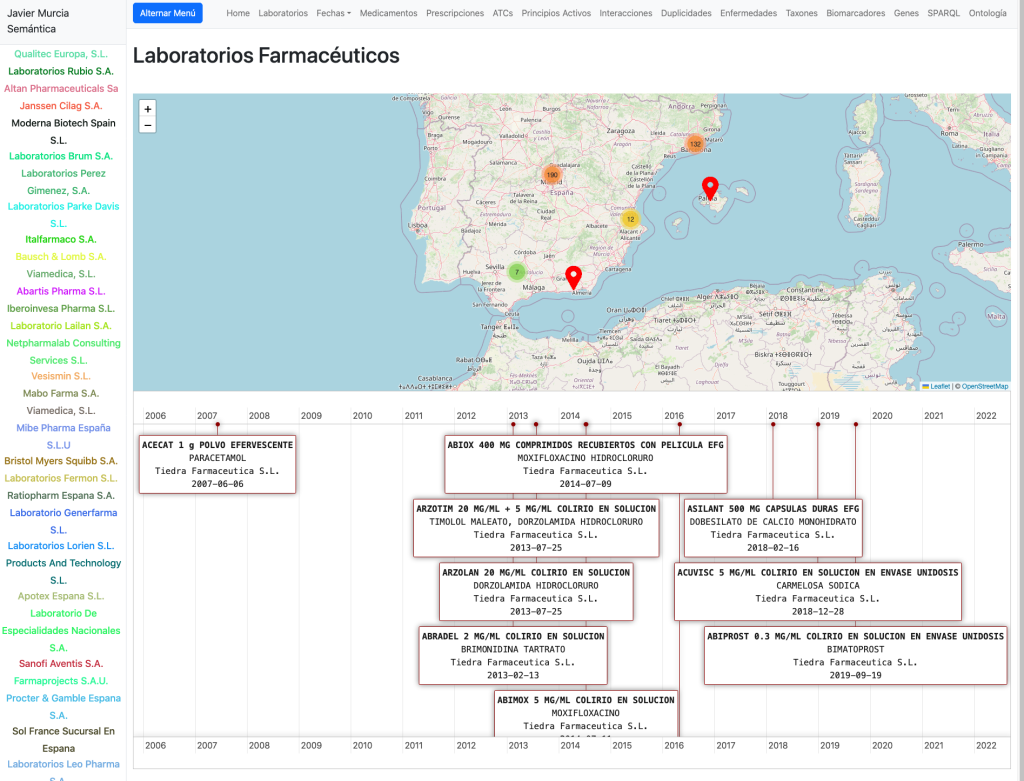1024x781 pixels.
Task: Open the orange cluster marker labeled 190
Action: (x=551, y=175)
